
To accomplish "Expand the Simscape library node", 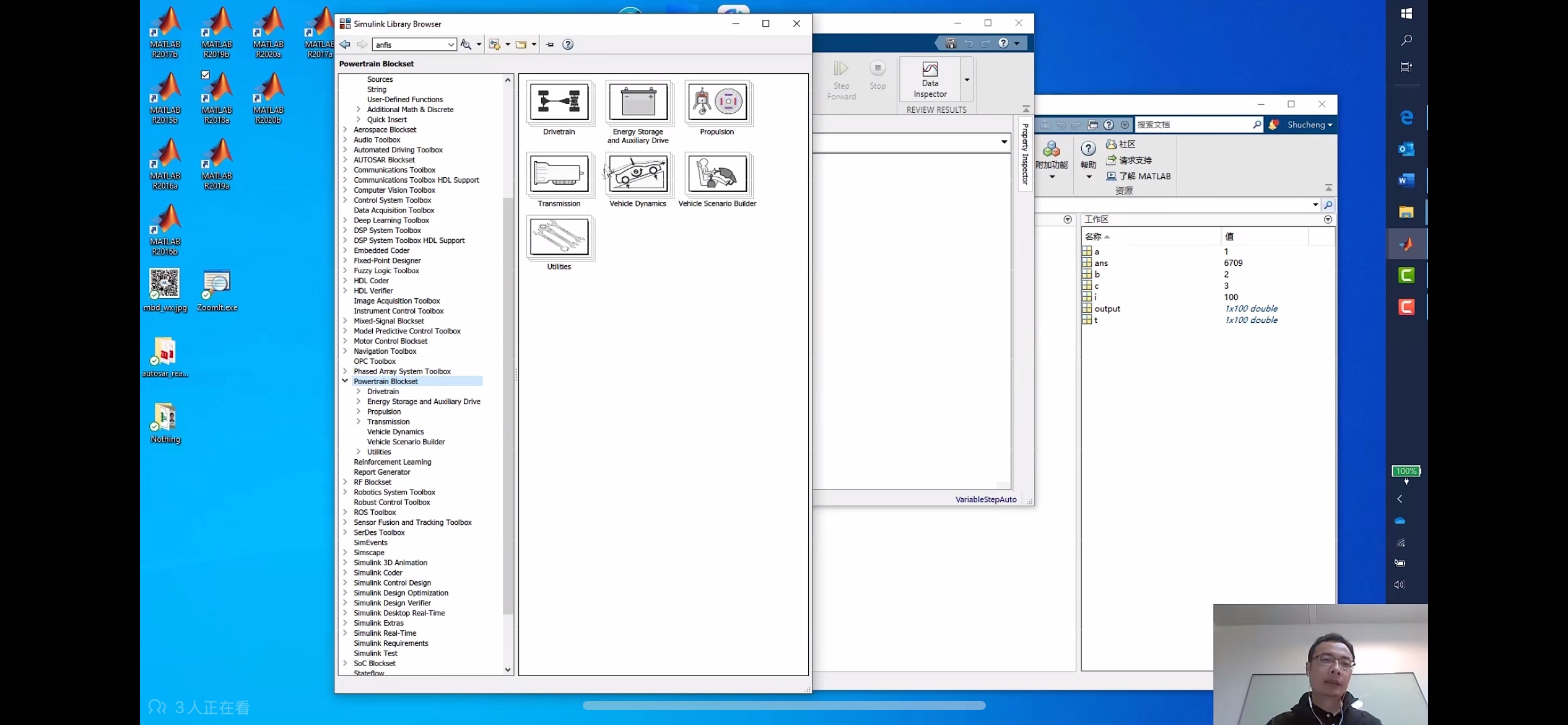I will click(345, 553).
